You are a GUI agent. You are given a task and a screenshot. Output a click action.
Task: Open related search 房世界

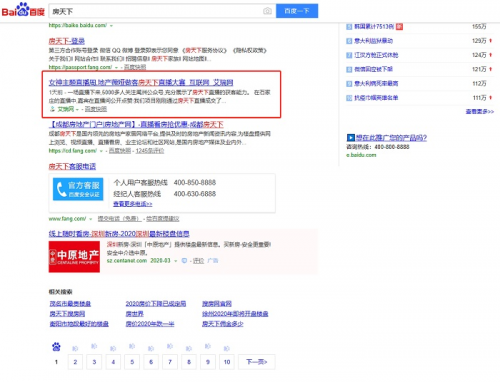134,314
